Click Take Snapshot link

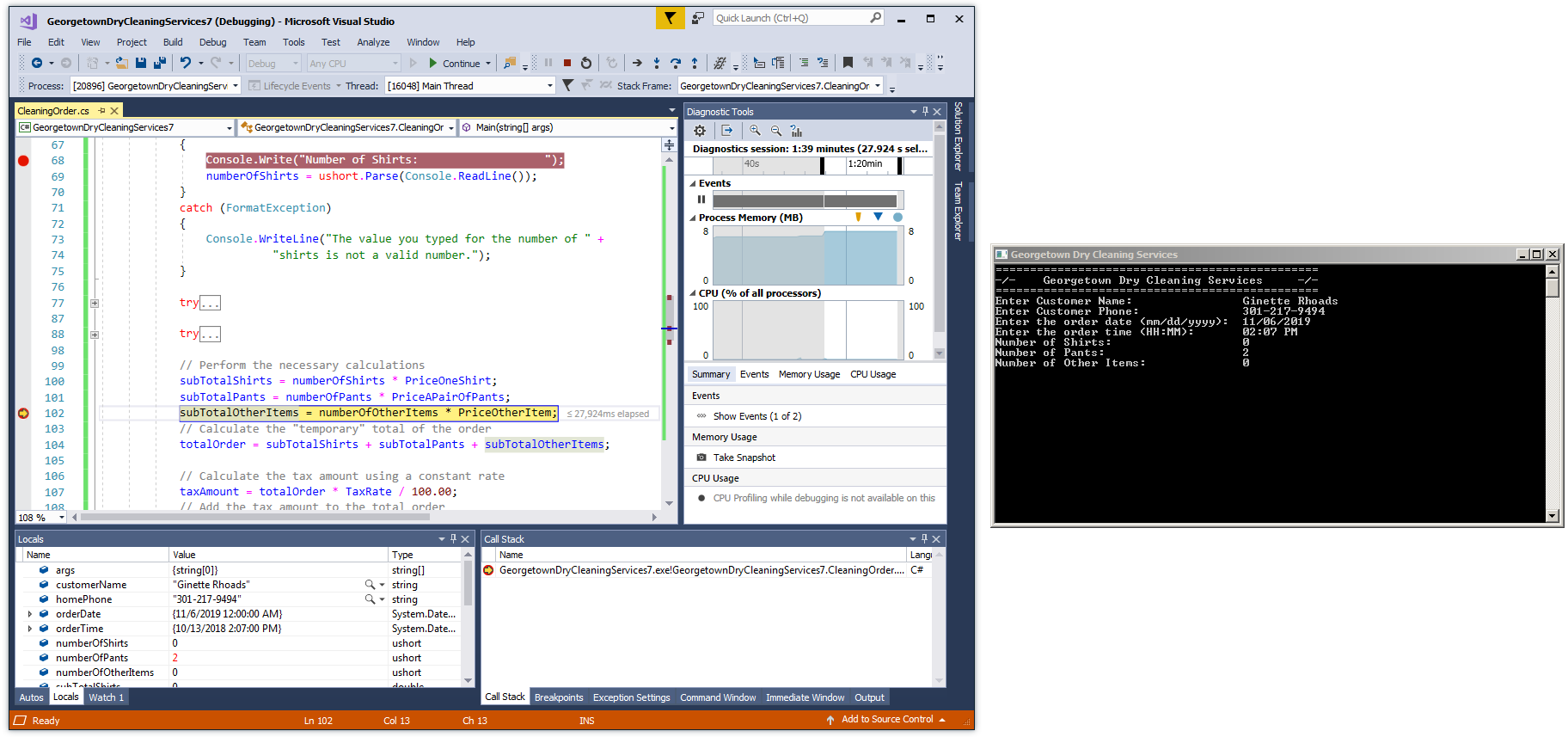[x=744, y=458]
